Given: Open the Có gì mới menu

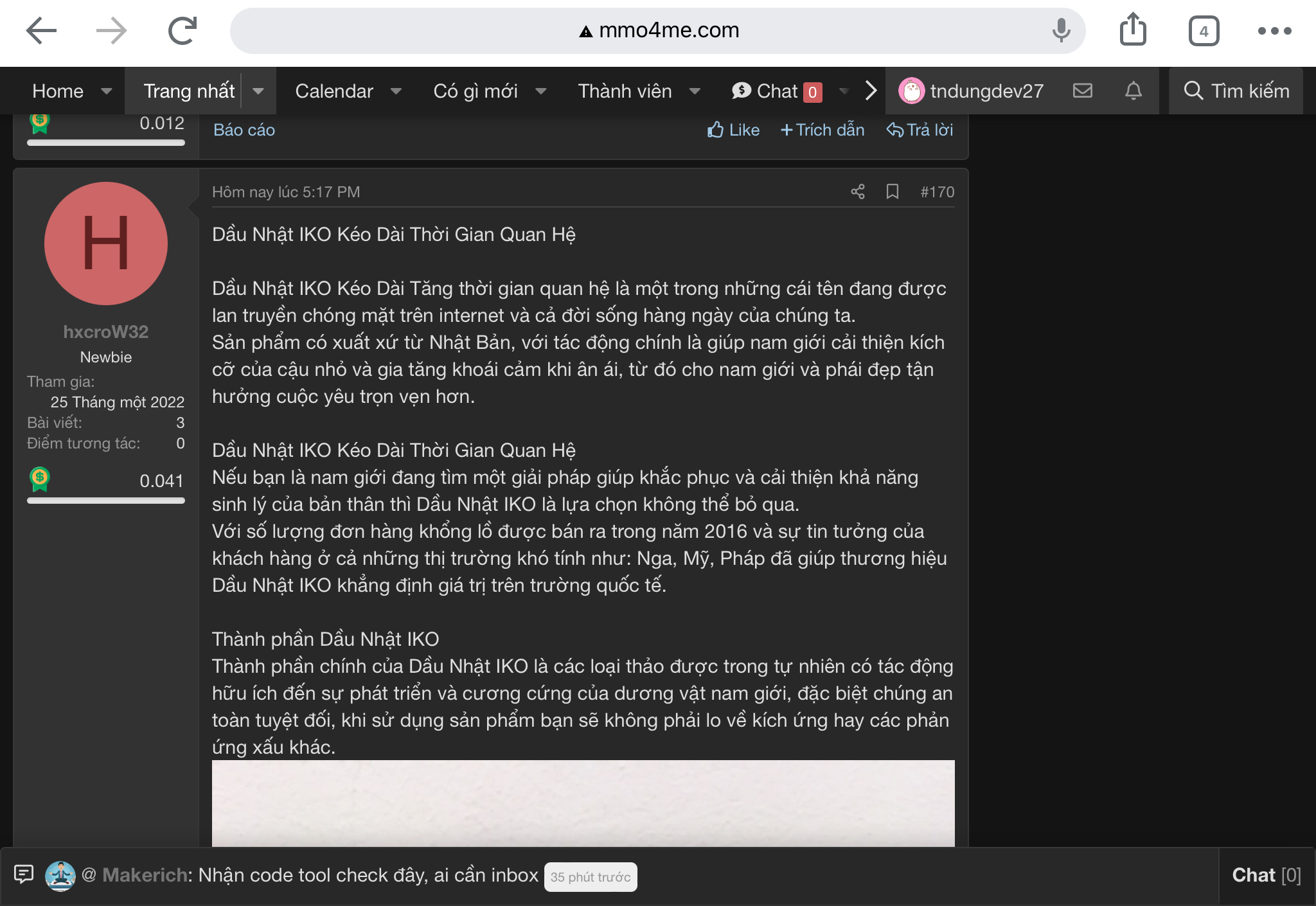Looking at the screenshot, I should (x=476, y=91).
